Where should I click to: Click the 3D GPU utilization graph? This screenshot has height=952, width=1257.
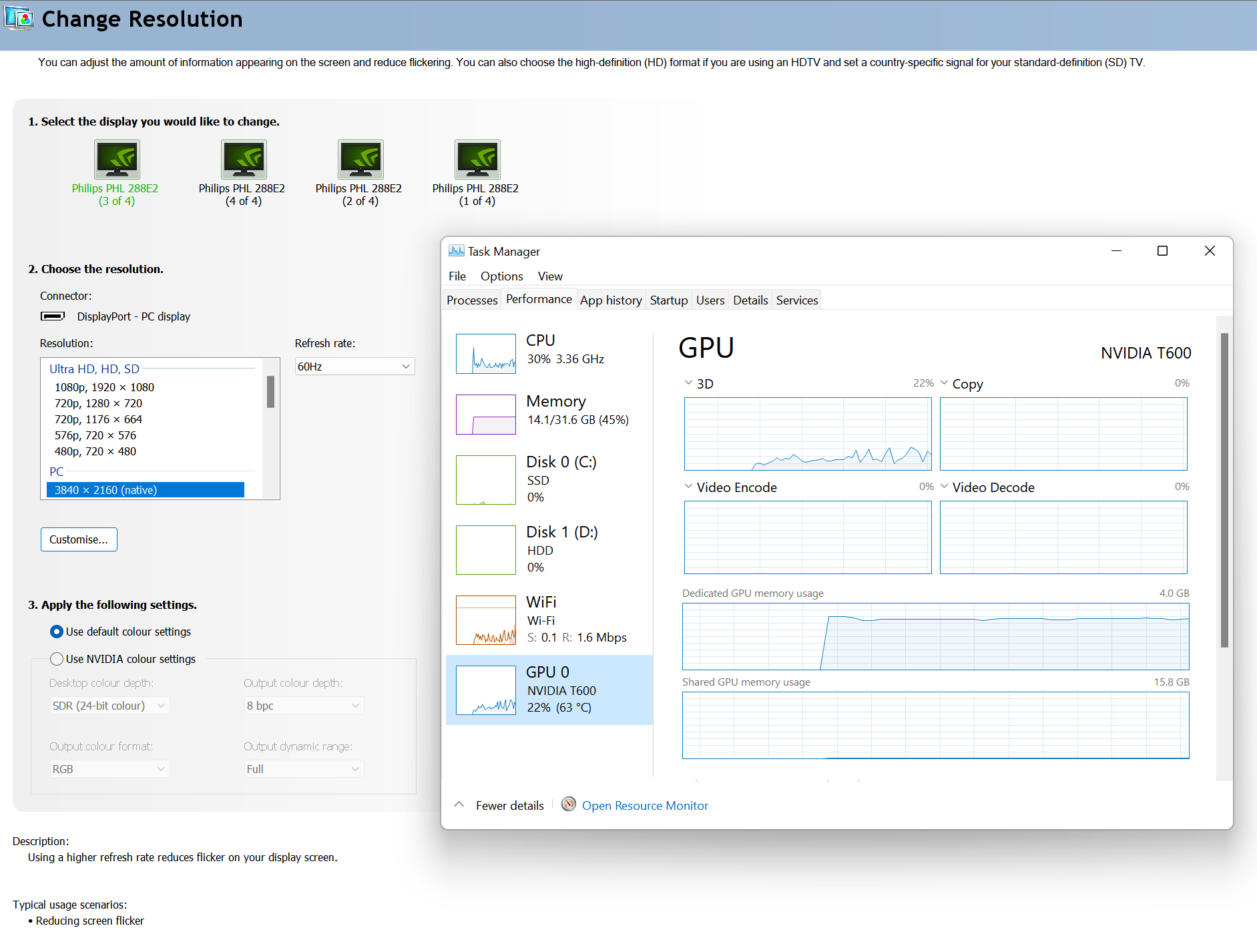pos(808,434)
